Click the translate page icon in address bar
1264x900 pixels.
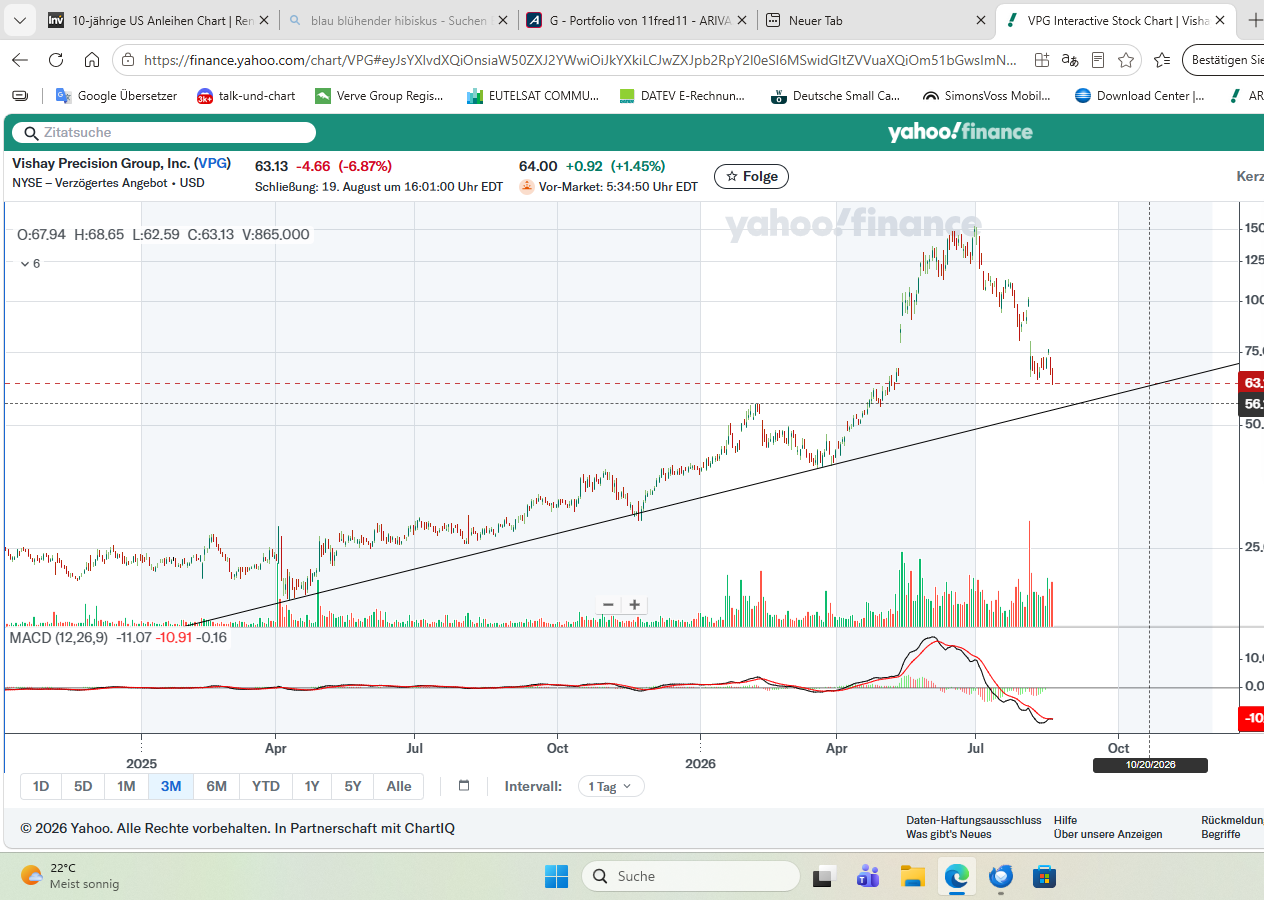pos(1070,60)
